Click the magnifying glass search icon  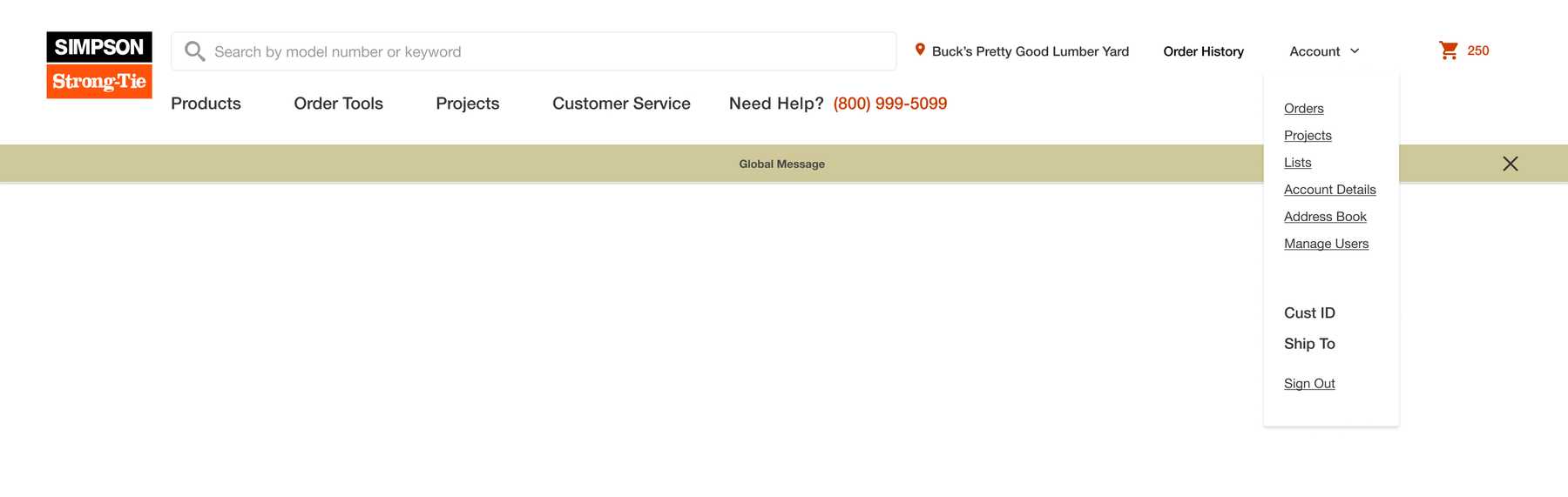[x=195, y=51]
